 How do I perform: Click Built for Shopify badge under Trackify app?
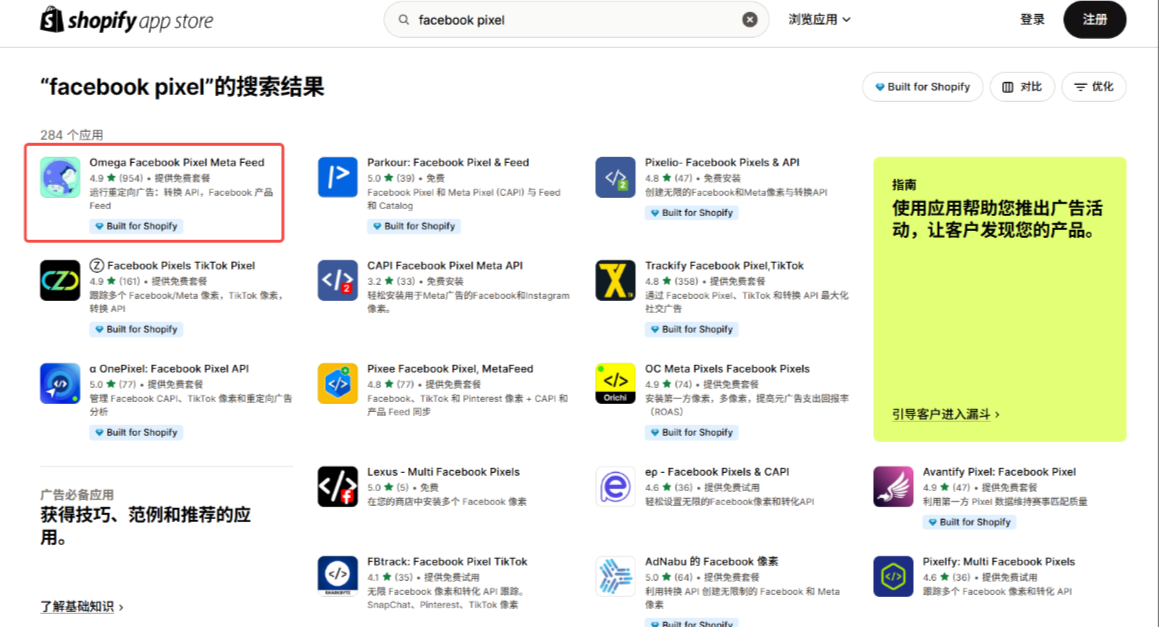click(691, 329)
